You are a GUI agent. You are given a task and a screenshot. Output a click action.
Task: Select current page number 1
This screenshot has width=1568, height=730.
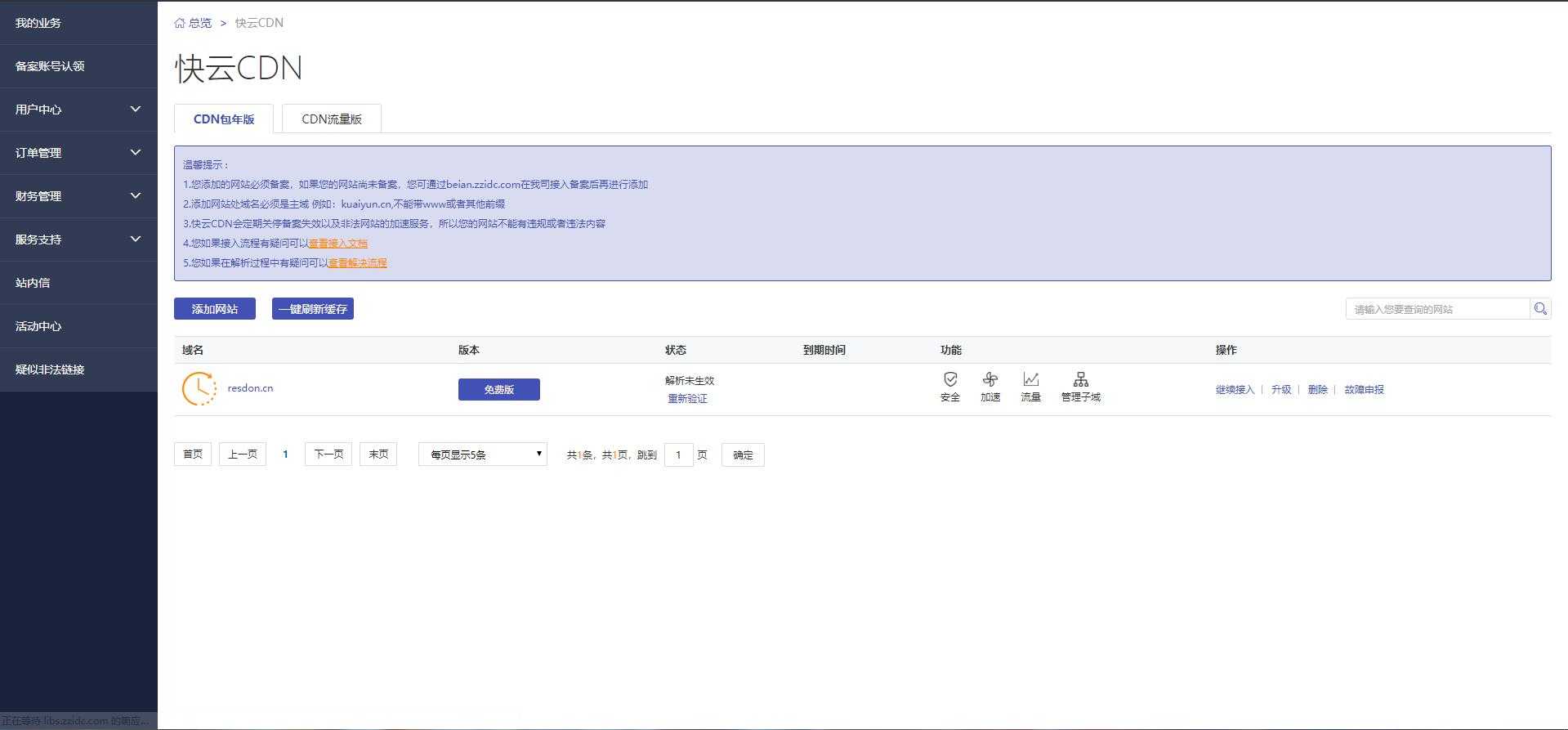pos(285,455)
